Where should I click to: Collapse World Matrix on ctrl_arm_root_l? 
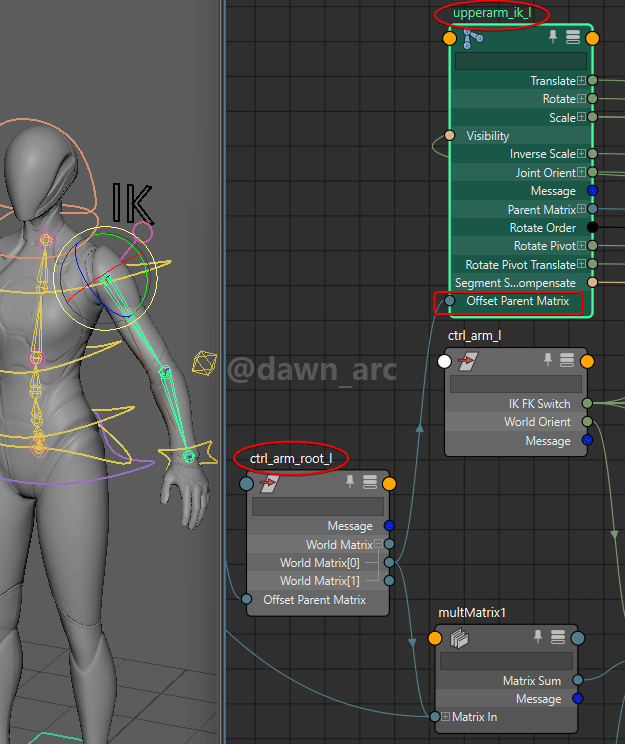(378, 544)
